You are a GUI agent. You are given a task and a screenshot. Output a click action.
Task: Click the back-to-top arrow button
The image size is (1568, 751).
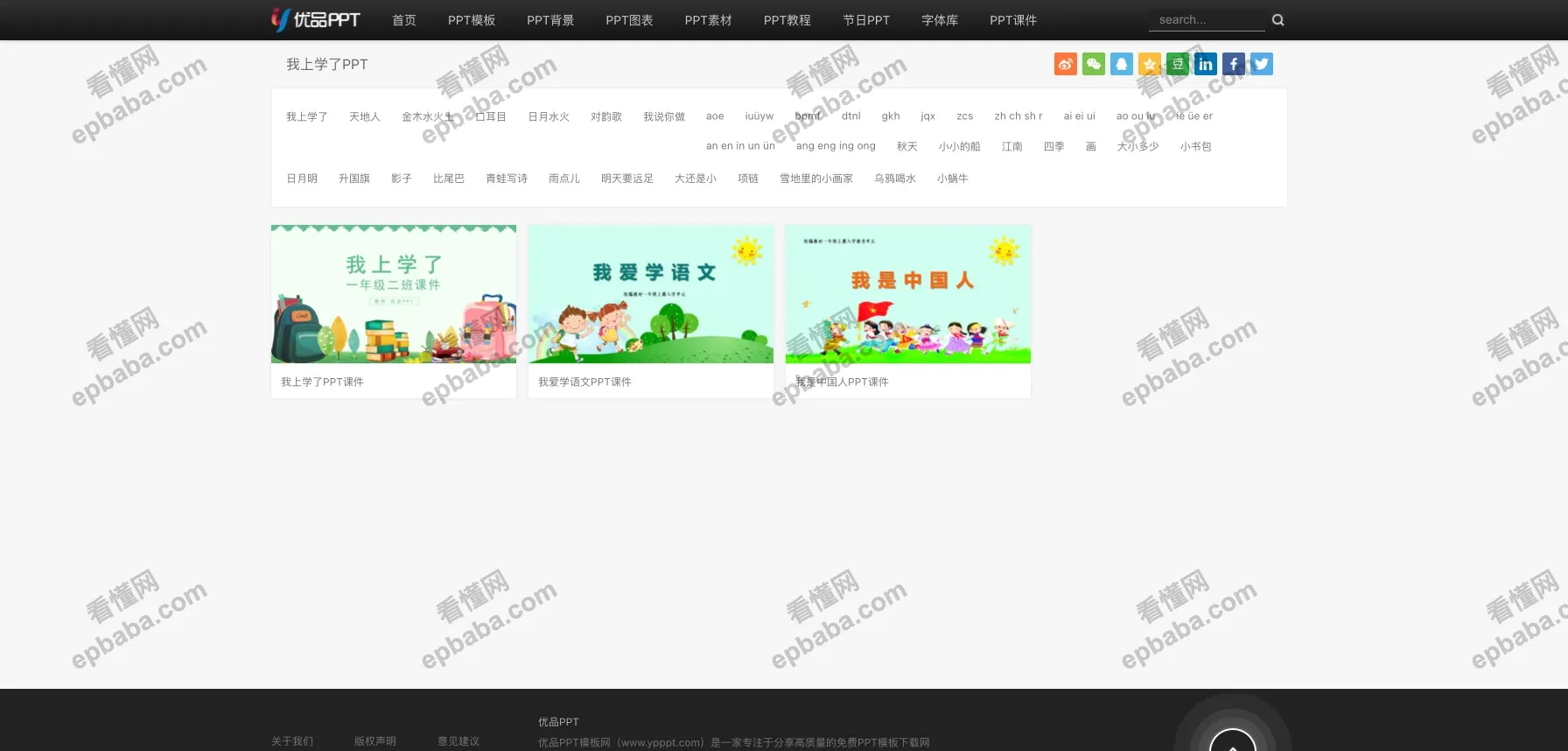pyautogui.click(x=1232, y=740)
